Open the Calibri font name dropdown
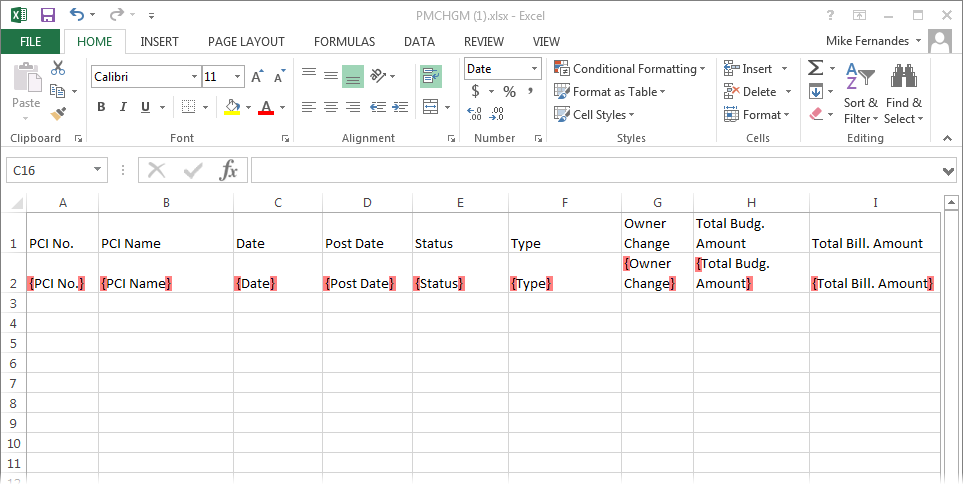 pos(194,77)
